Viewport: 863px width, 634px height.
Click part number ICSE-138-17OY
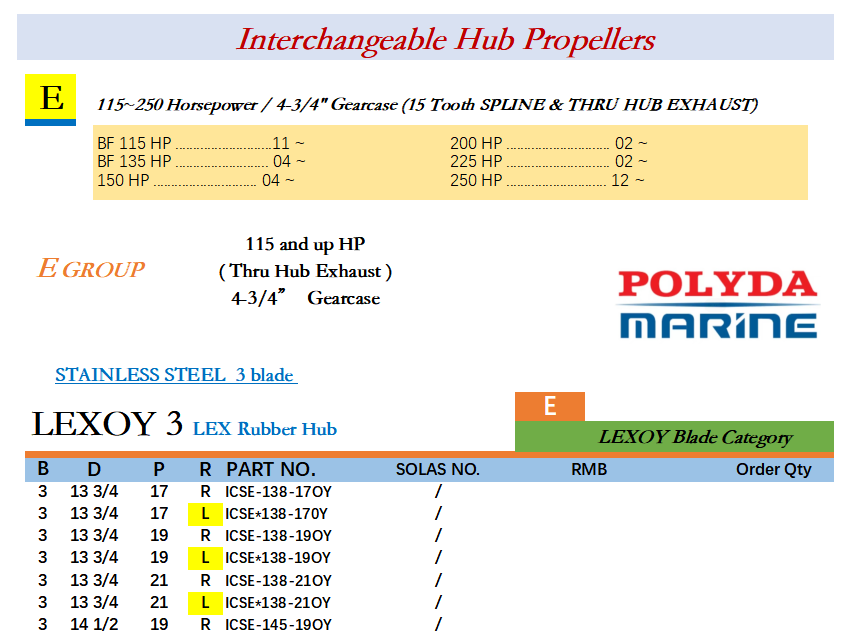(278, 491)
